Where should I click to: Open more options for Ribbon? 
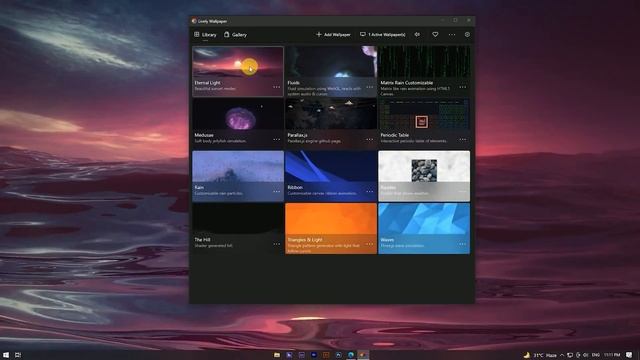point(370,191)
